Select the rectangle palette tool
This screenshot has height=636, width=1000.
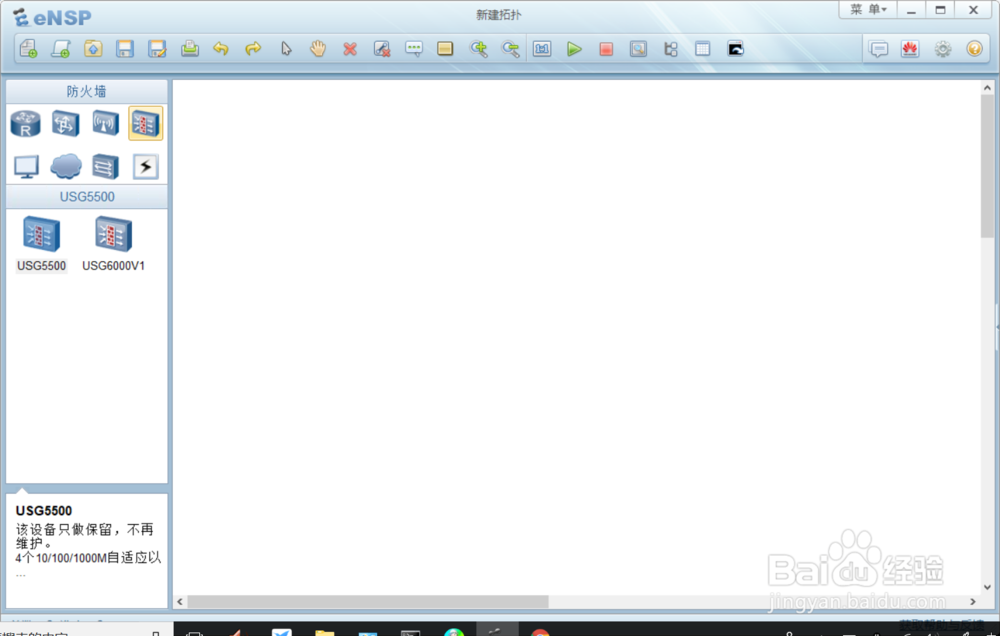445,49
